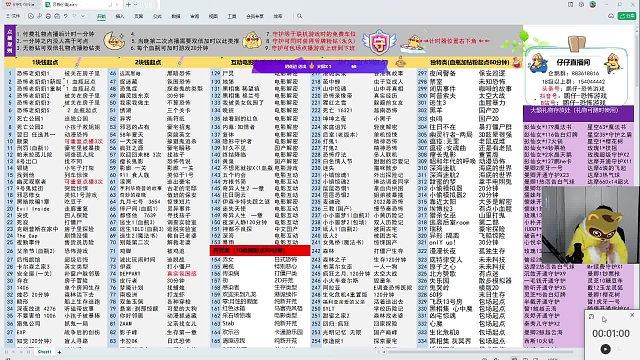This screenshot has width=640, height=360.
Task: Expand the arrow beside the new-tab plus
Action: tap(136, 4)
